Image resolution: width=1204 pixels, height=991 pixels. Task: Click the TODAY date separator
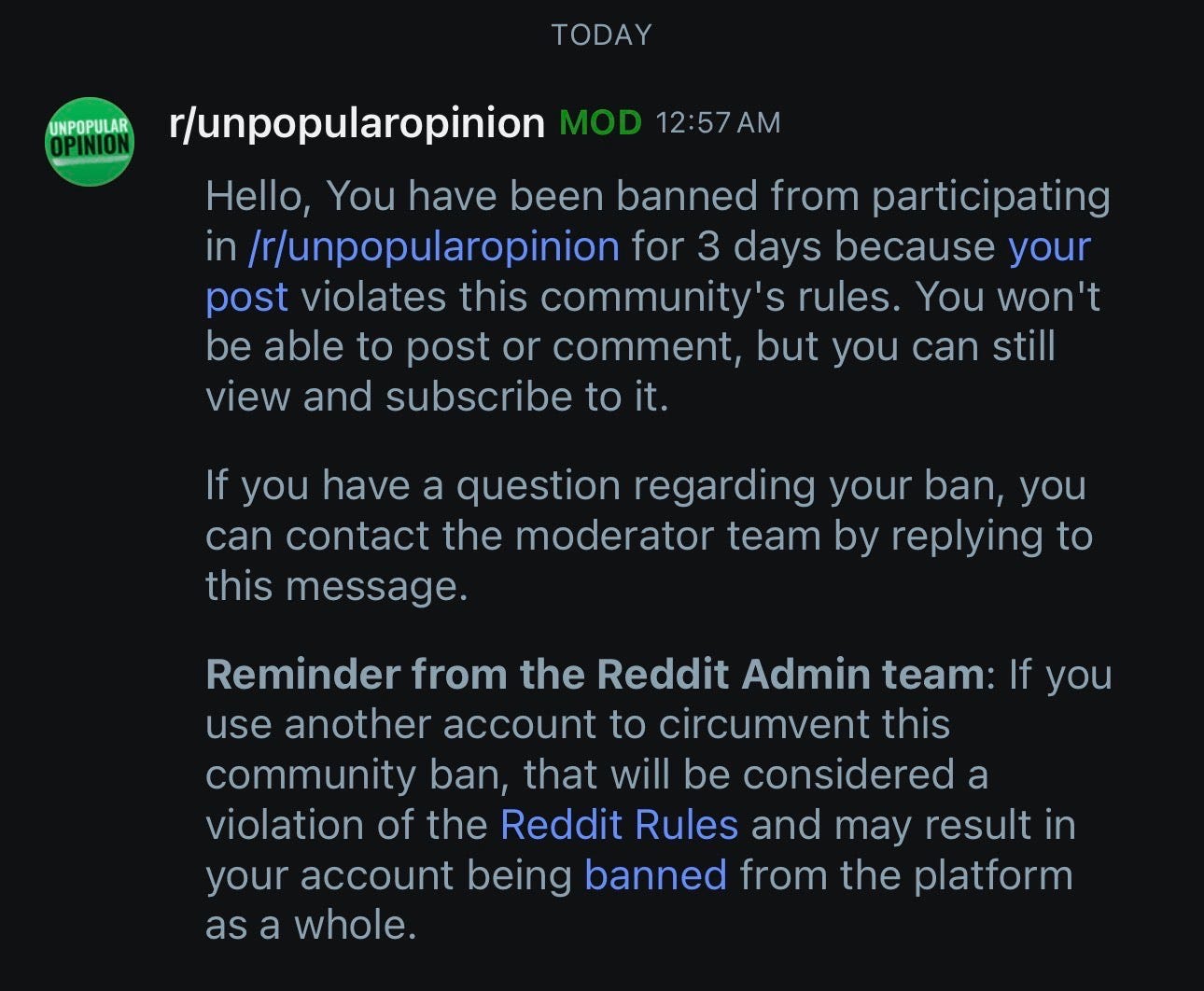(601, 35)
